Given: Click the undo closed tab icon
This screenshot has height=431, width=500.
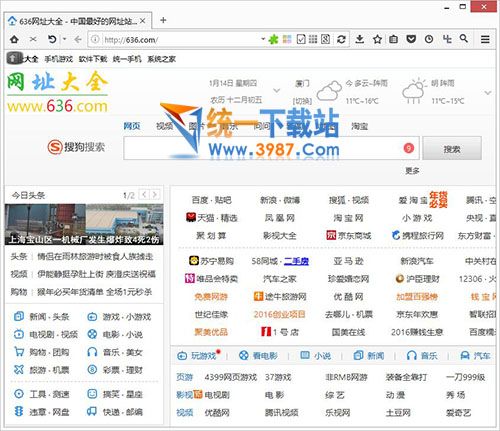Looking at the screenshot, I should tap(52, 39).
